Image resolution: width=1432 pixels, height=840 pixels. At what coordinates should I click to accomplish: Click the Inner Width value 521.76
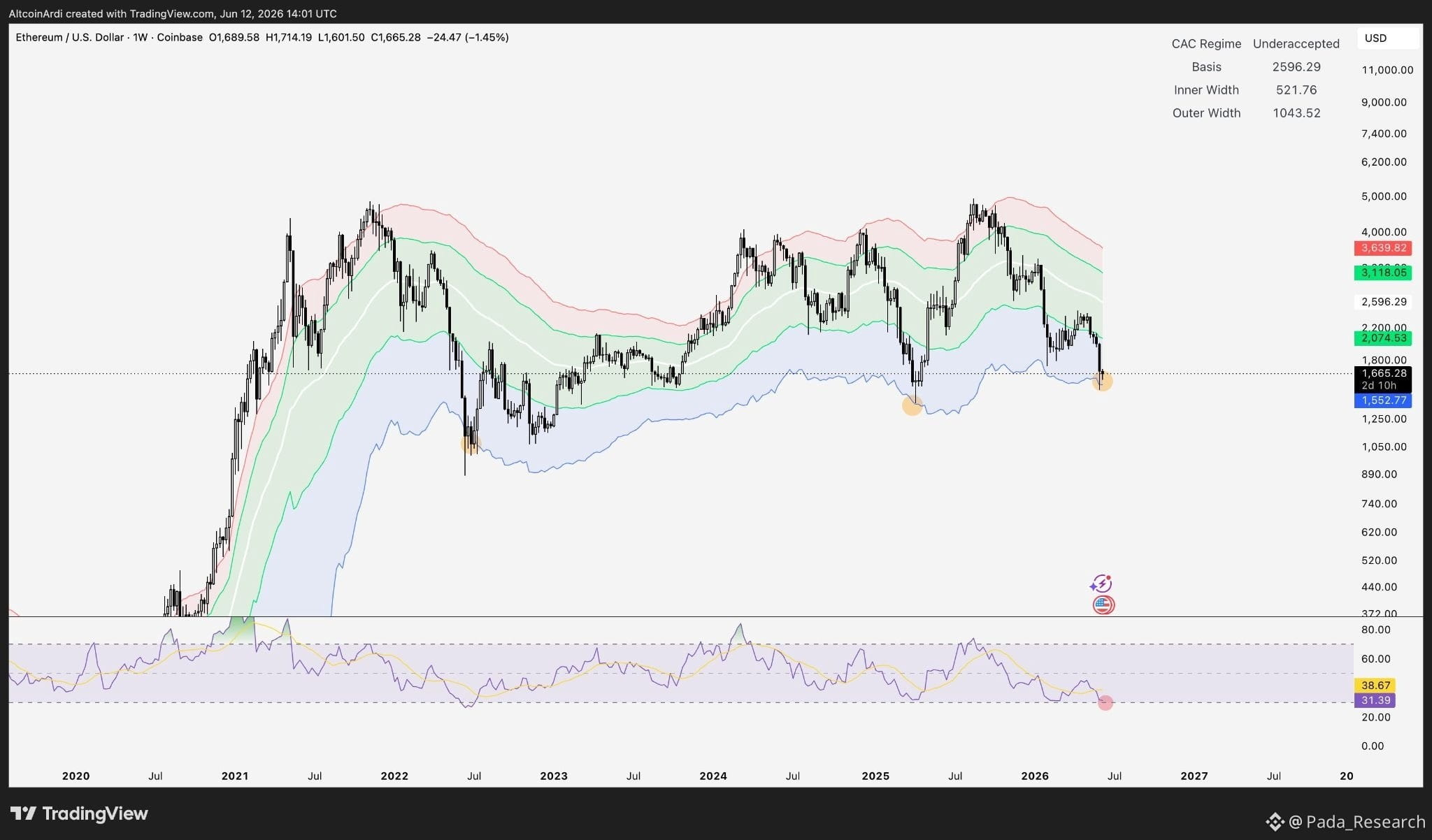pyautogui.click(x=1296, y=89)
